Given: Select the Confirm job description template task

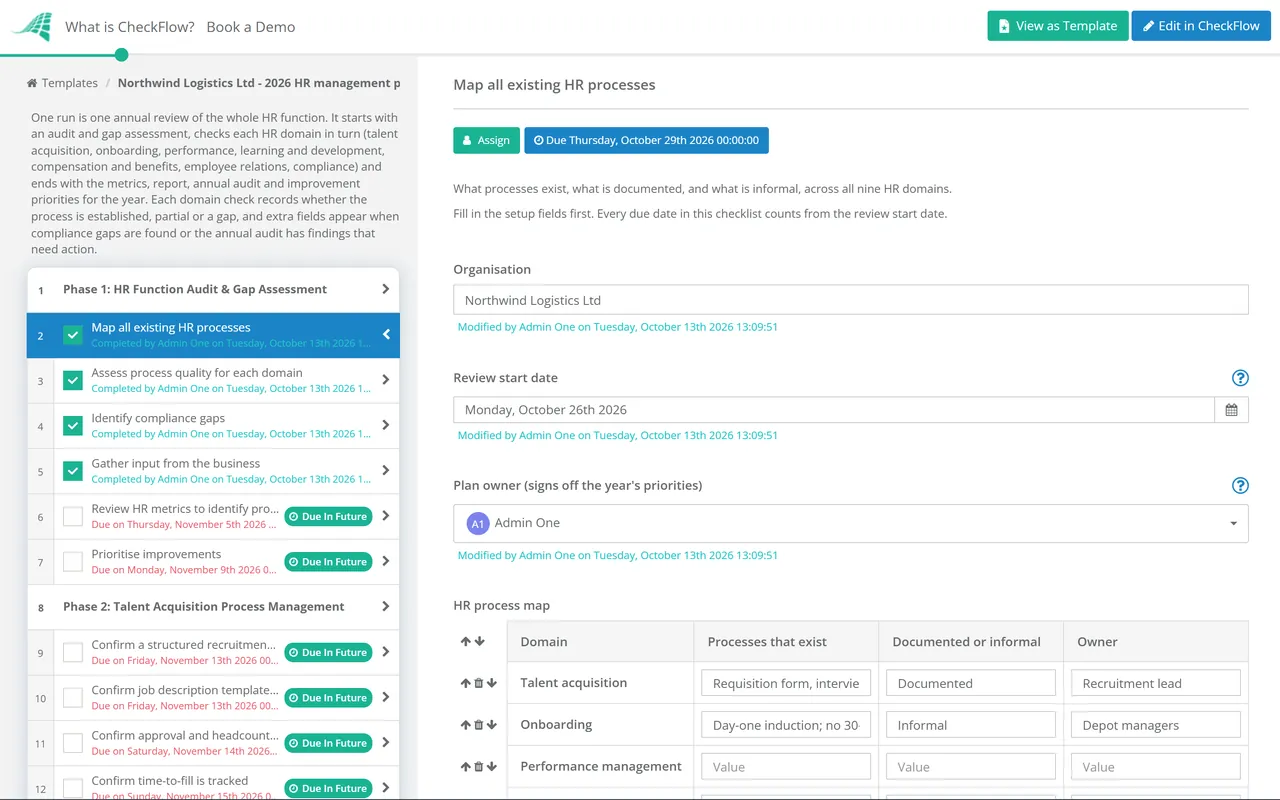Looking at the screenshot, I should tap(213, 698).
